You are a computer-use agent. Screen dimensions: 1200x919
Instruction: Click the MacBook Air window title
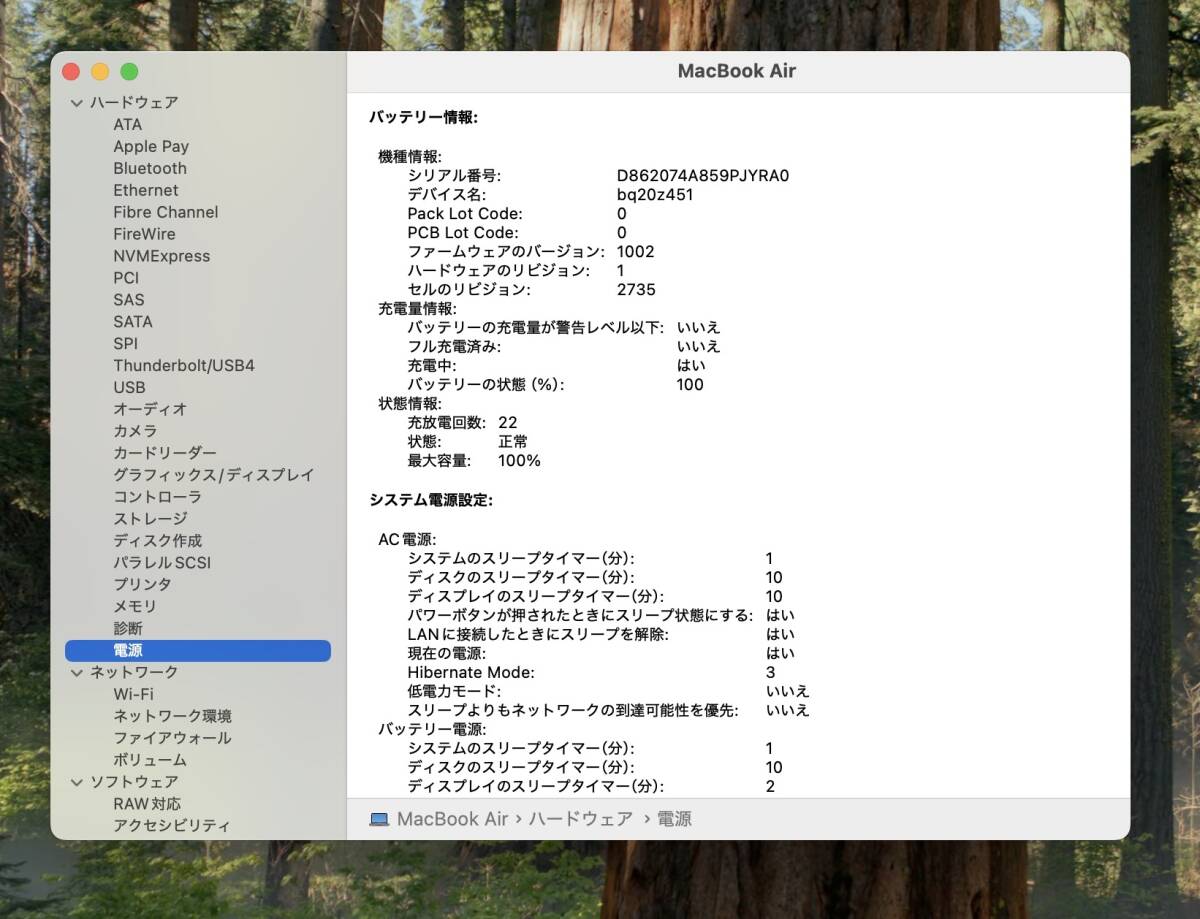(x=737, y=71)
